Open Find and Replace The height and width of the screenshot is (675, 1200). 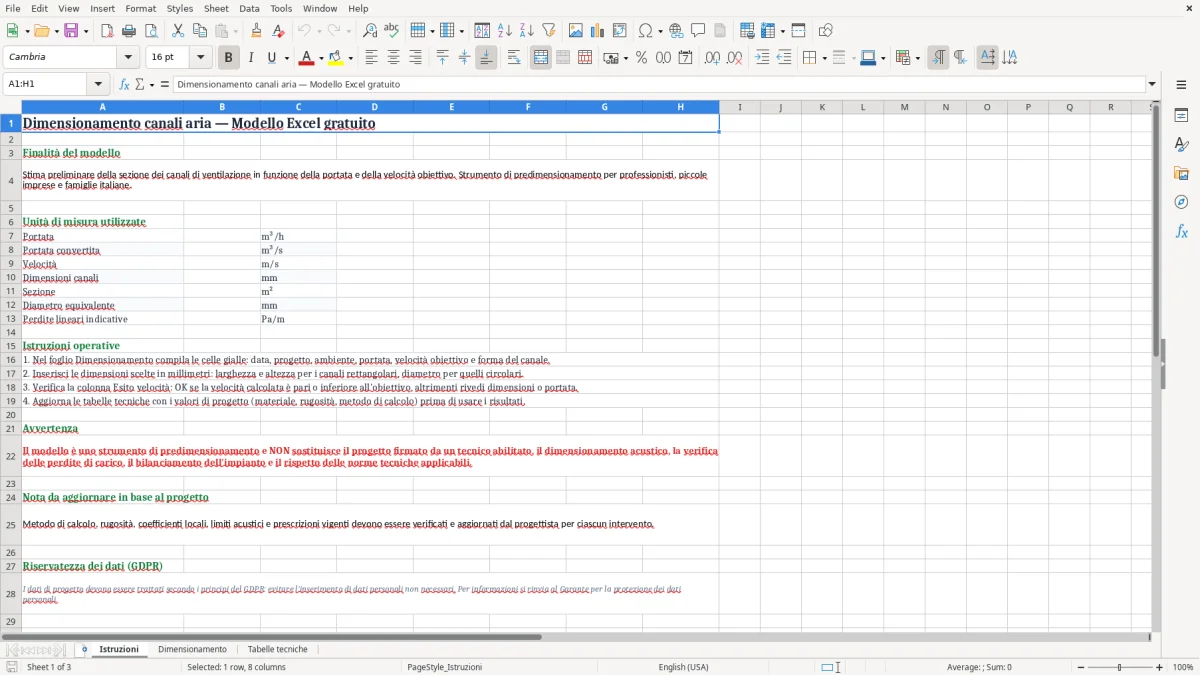(370, 31)
